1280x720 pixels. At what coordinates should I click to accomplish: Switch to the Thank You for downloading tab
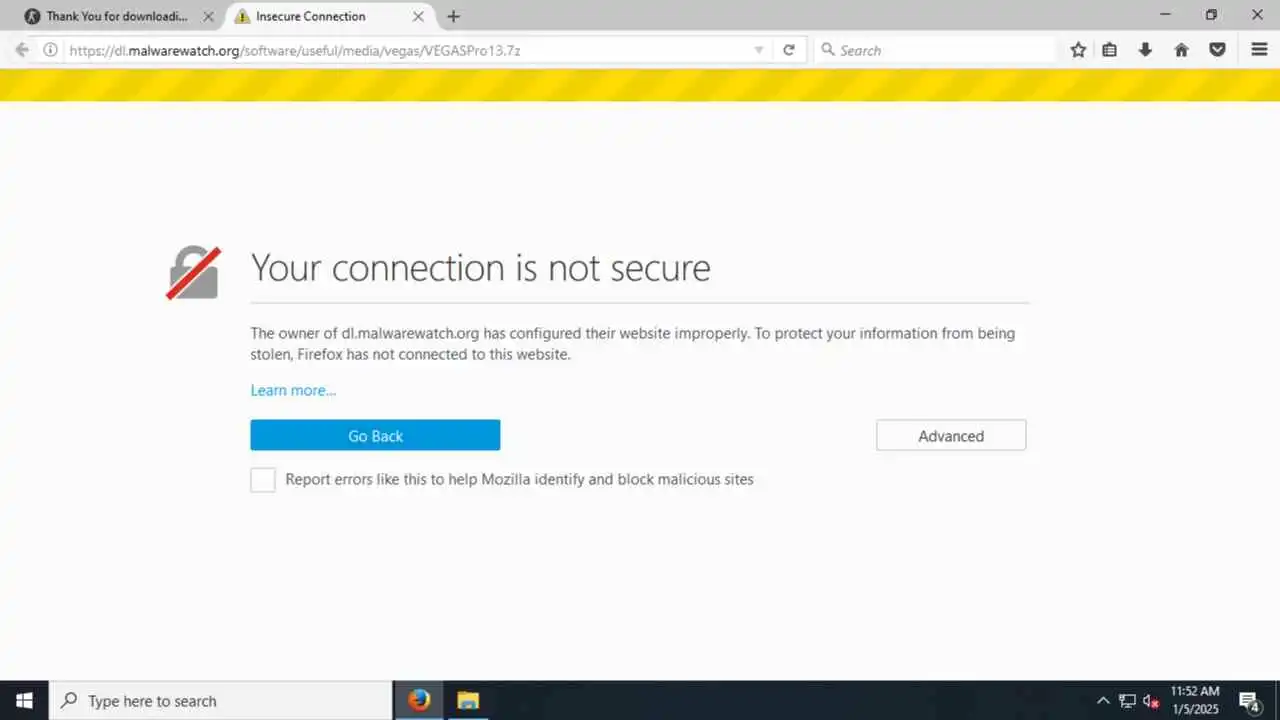click(120, 16)
